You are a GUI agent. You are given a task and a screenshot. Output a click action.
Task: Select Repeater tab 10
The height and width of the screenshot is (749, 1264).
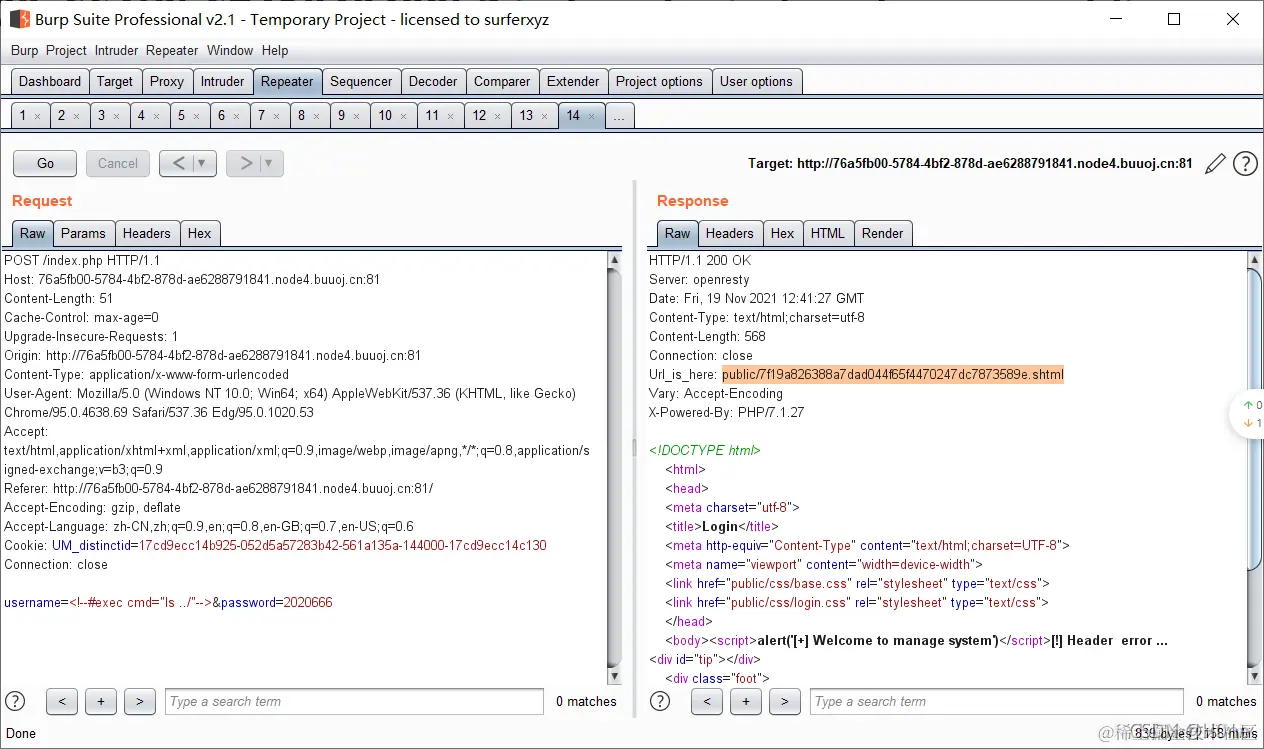[x=385, y=116]
